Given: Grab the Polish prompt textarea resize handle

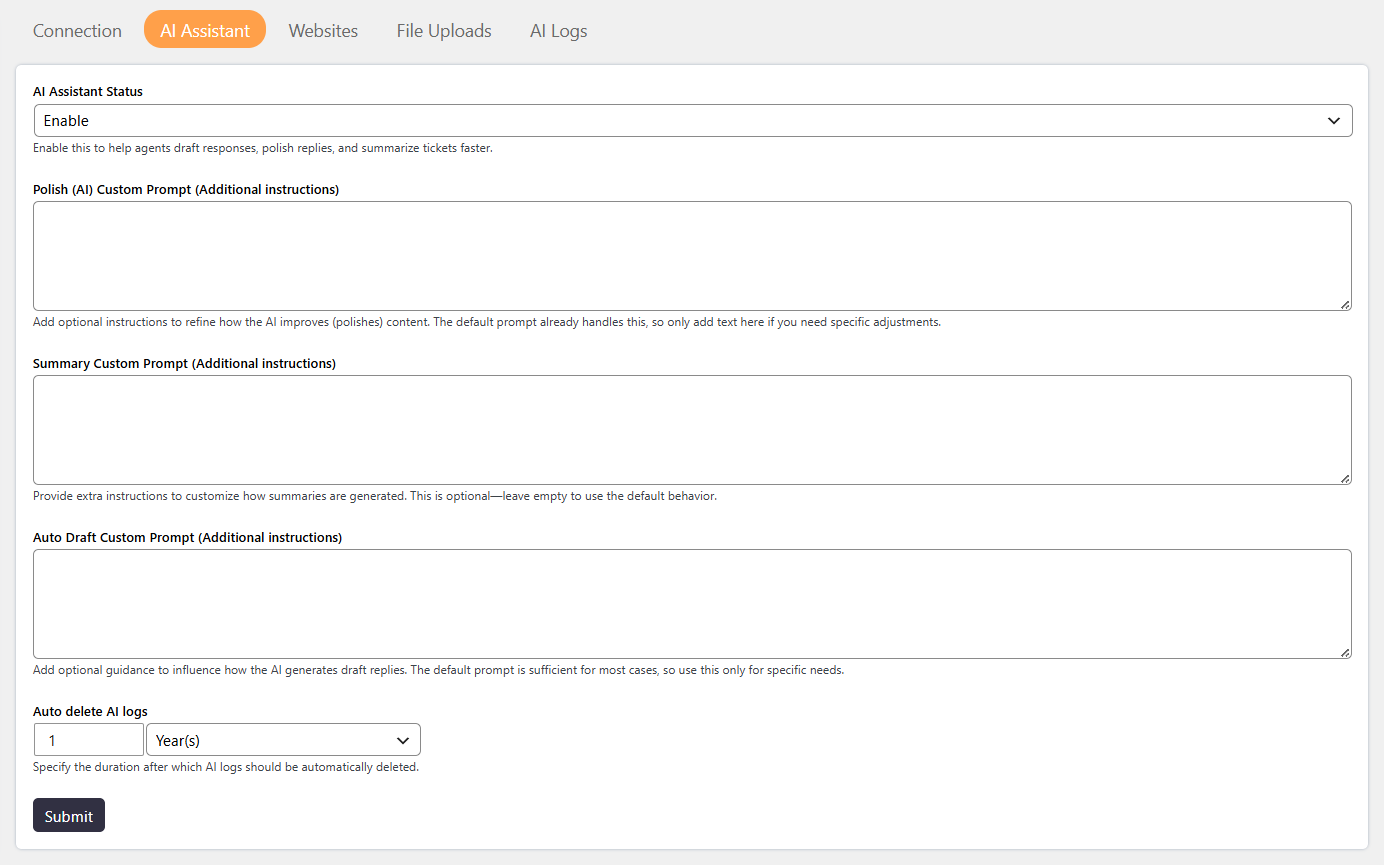Looking at the screenshot, I should click(x=1345, y=304).
